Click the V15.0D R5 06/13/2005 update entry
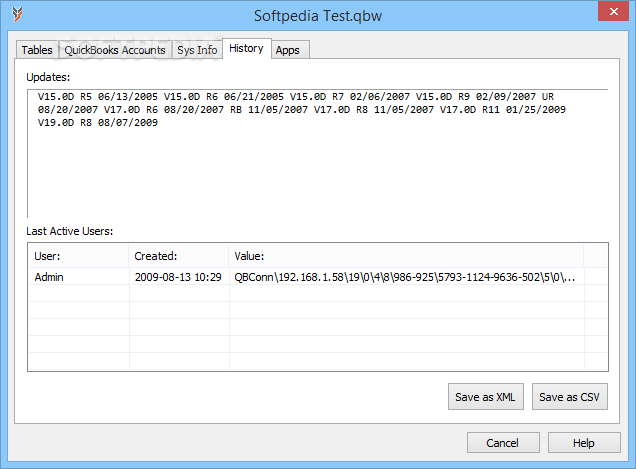636x469 pixels. coord(98,97)
